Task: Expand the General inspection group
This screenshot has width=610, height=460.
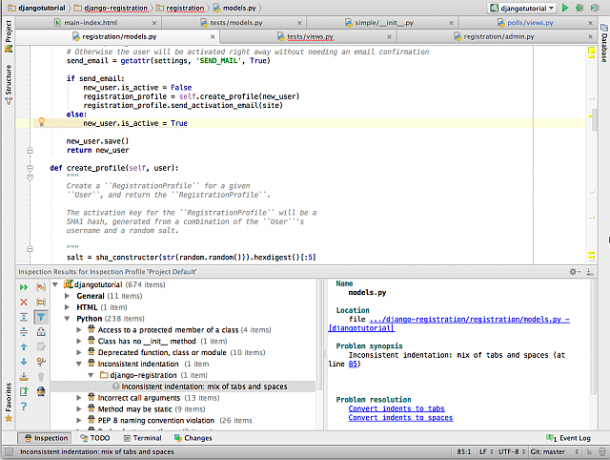Action: 67,296
